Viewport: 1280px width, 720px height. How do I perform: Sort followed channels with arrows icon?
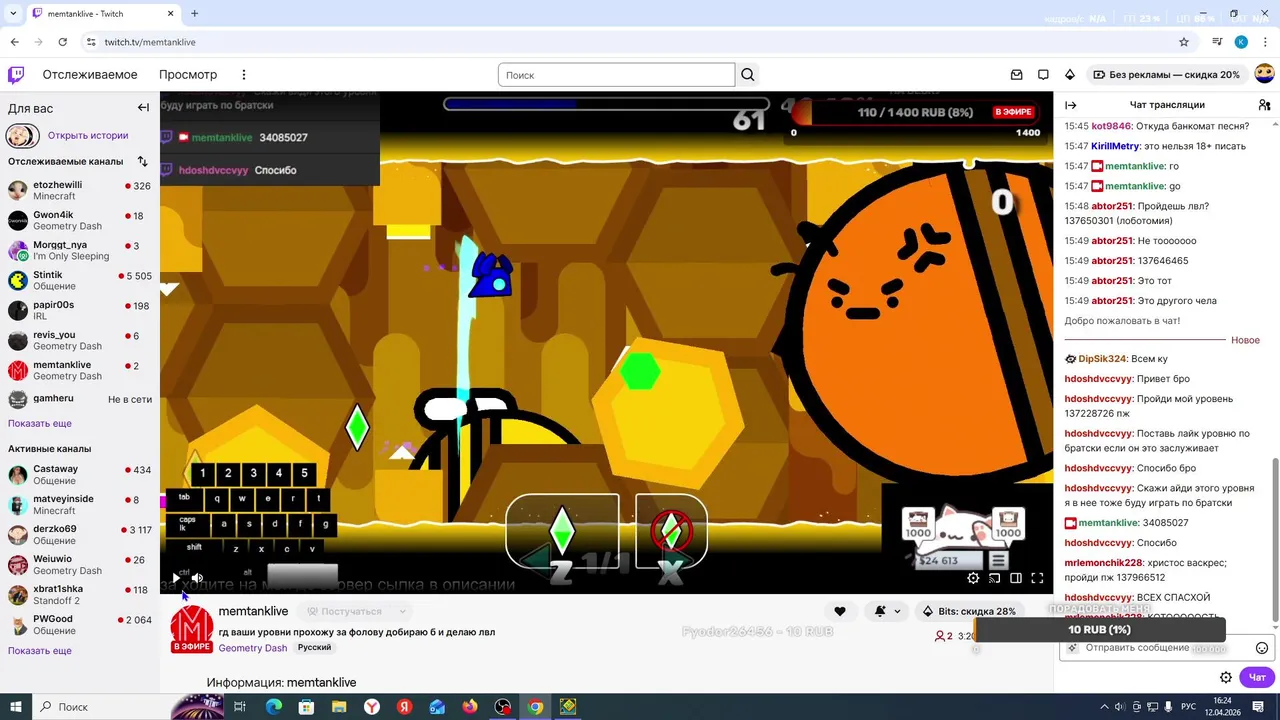point(142,161)
